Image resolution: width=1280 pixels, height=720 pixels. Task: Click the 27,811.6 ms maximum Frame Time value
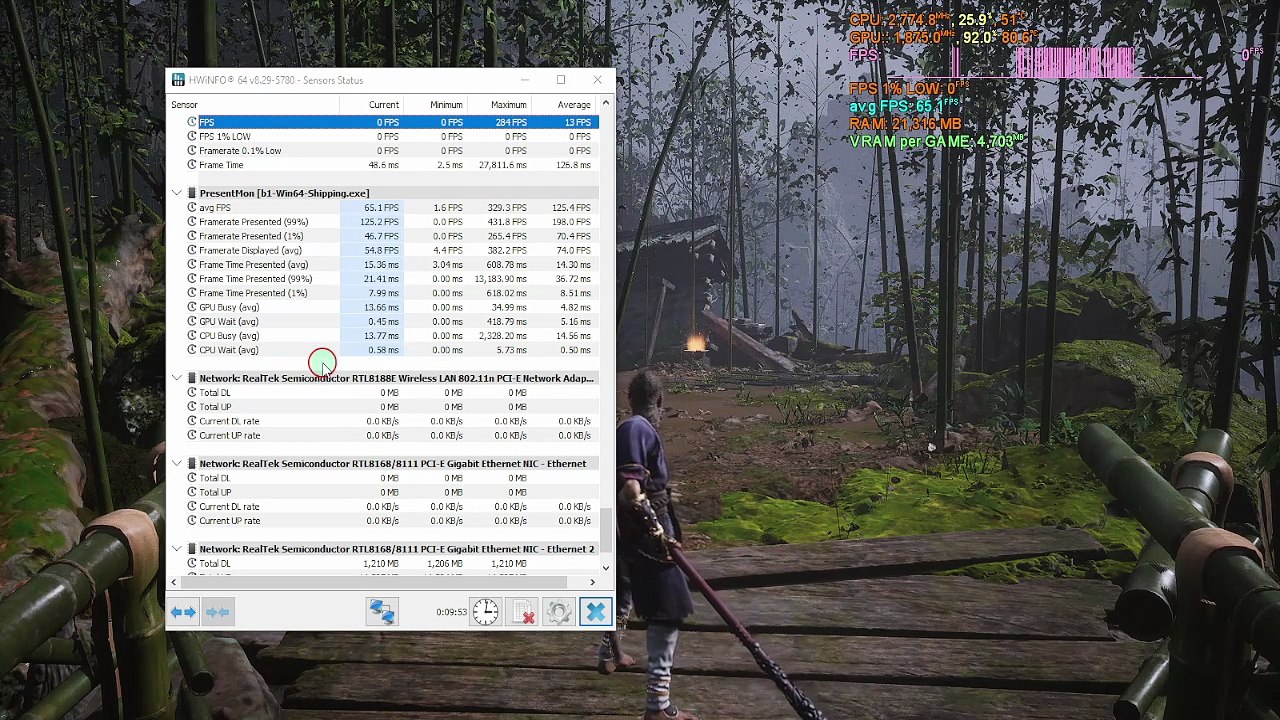coord(502,165)
